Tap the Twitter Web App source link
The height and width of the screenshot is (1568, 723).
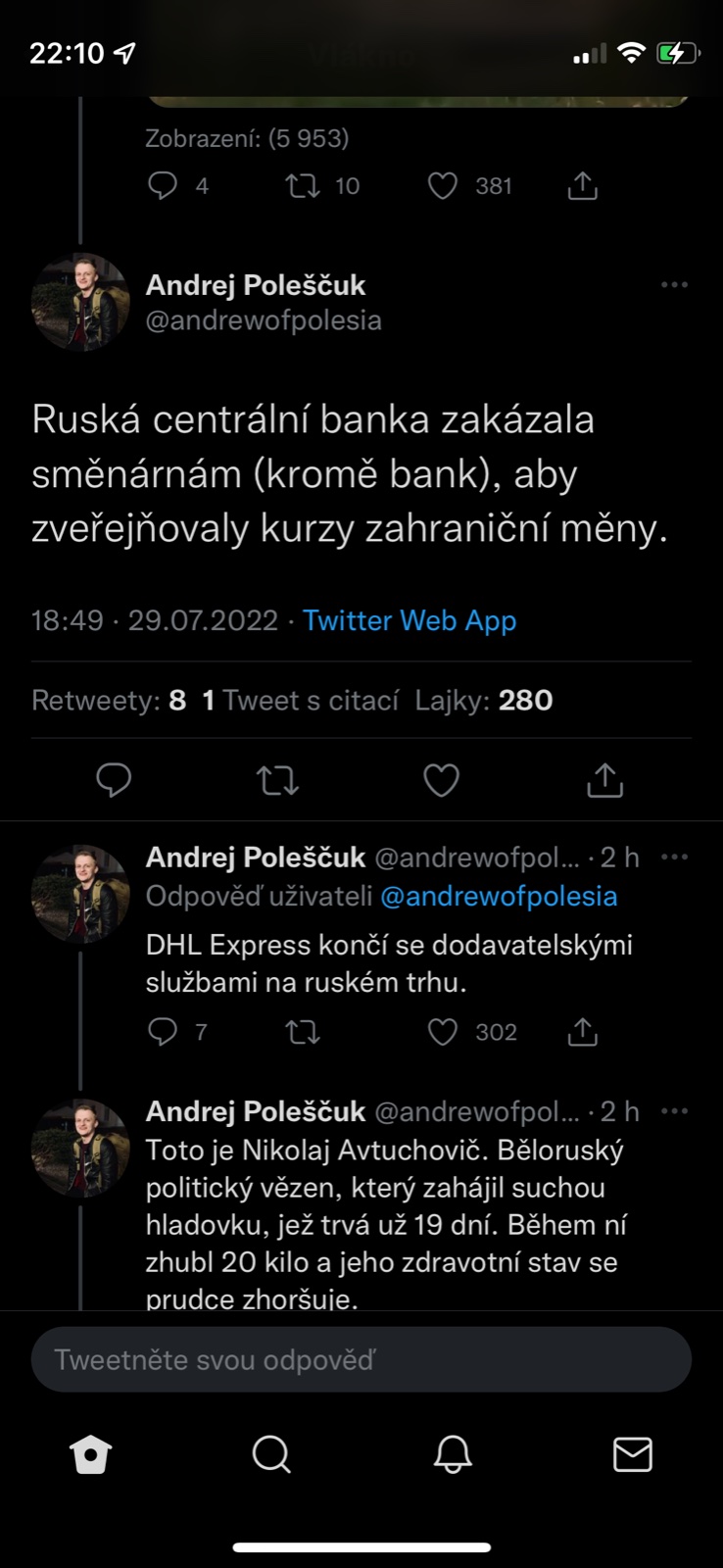pyautogui.click(x=409, y=620)
